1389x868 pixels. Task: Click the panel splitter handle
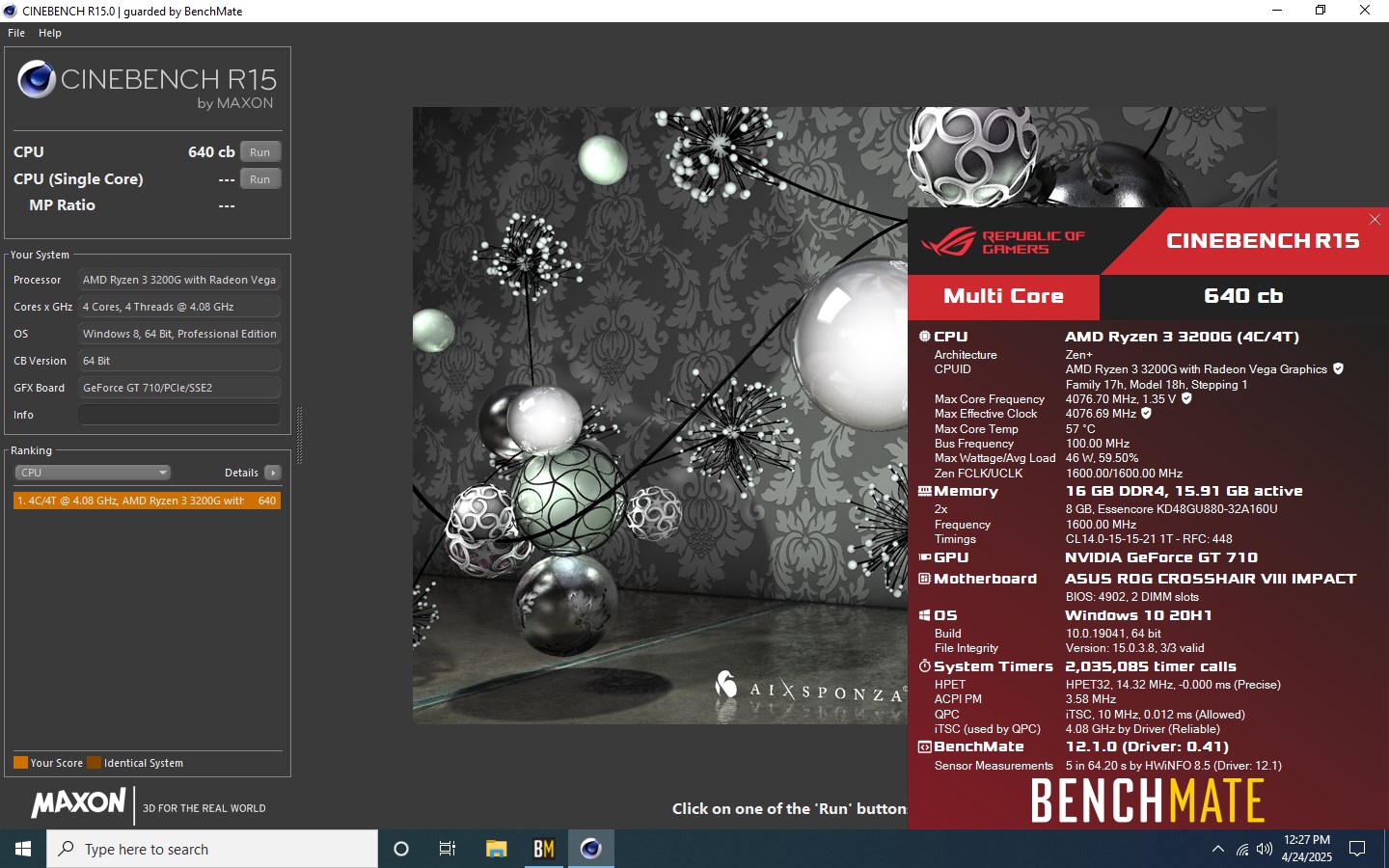point(300,435)
